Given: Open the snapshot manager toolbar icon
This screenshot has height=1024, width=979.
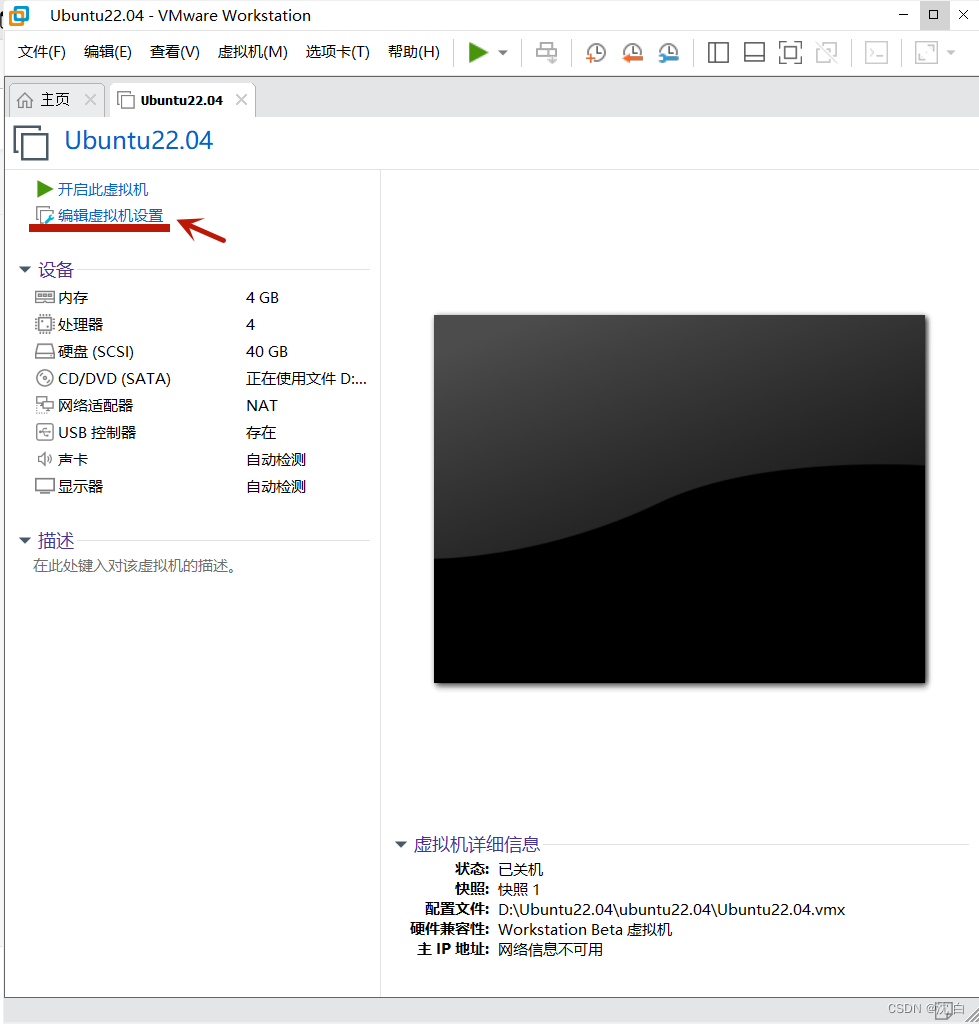Looking at the screenshot, I should pos(669,52).
